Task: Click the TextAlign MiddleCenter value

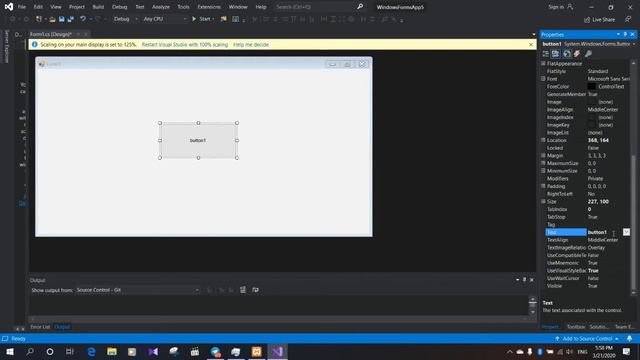Action: point(603,240)
